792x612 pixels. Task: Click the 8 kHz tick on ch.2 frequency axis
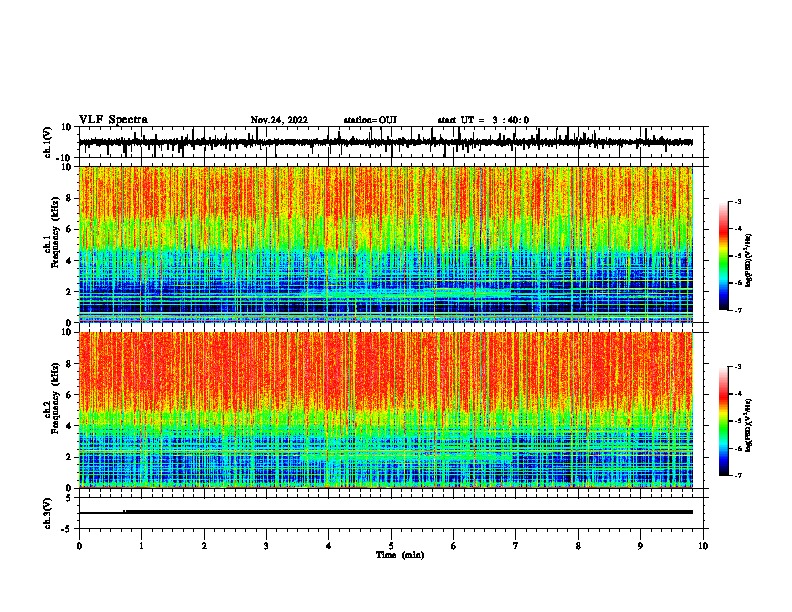(69, 364)
